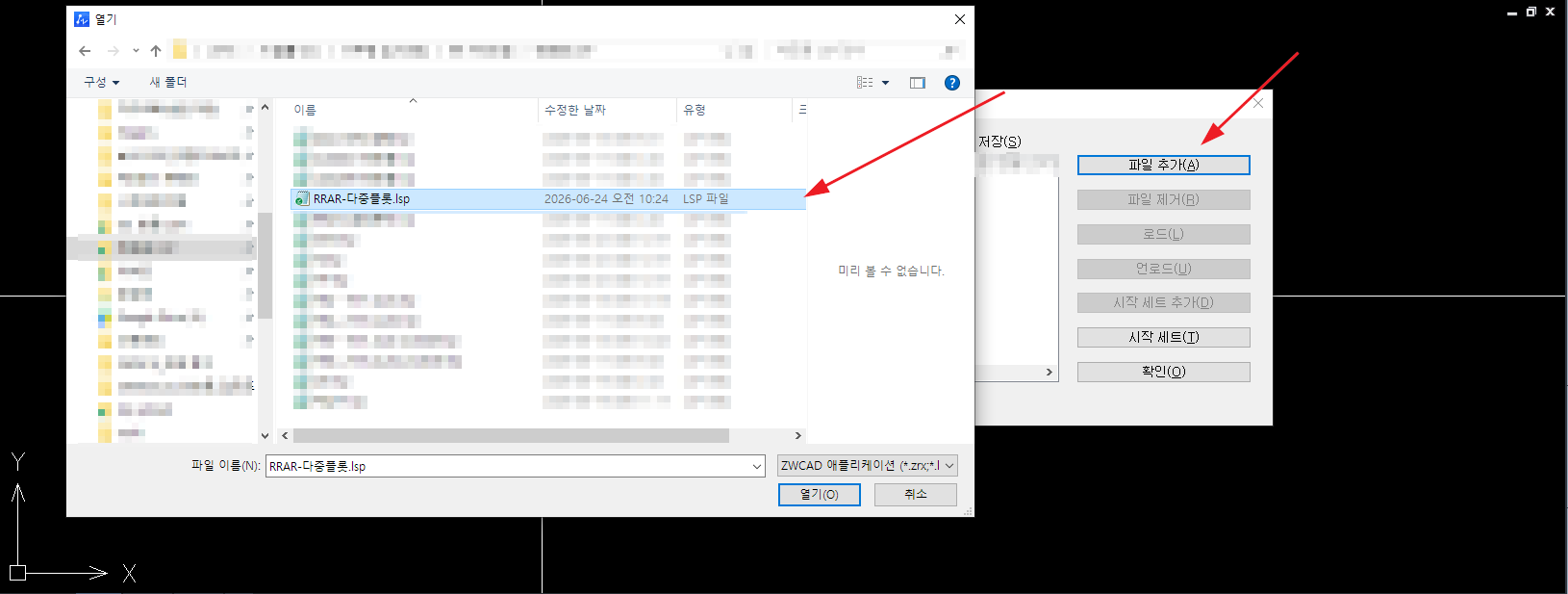Open the 구성 organize menu
Image resolution: width=1568 pixels, height=594 pixels.
pos(101,83)
